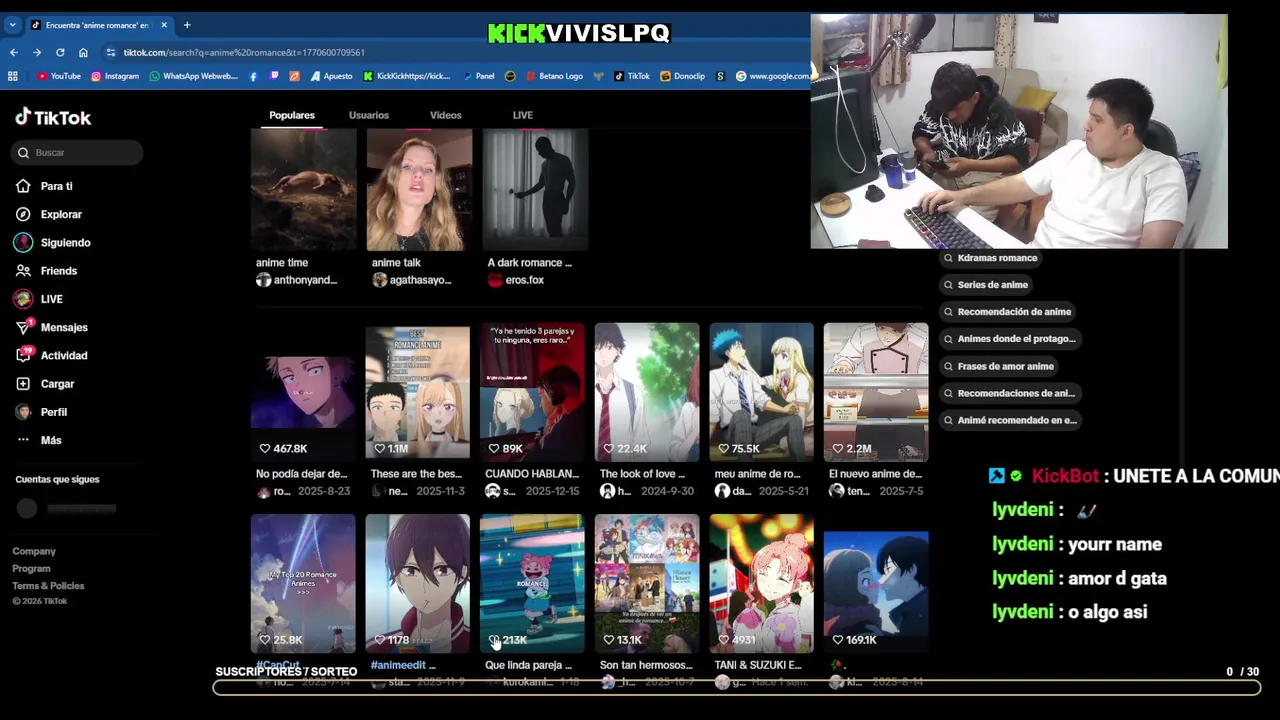Open the YouTube bookmark
Screen dimensions: 1280x720
coord(59,76)
